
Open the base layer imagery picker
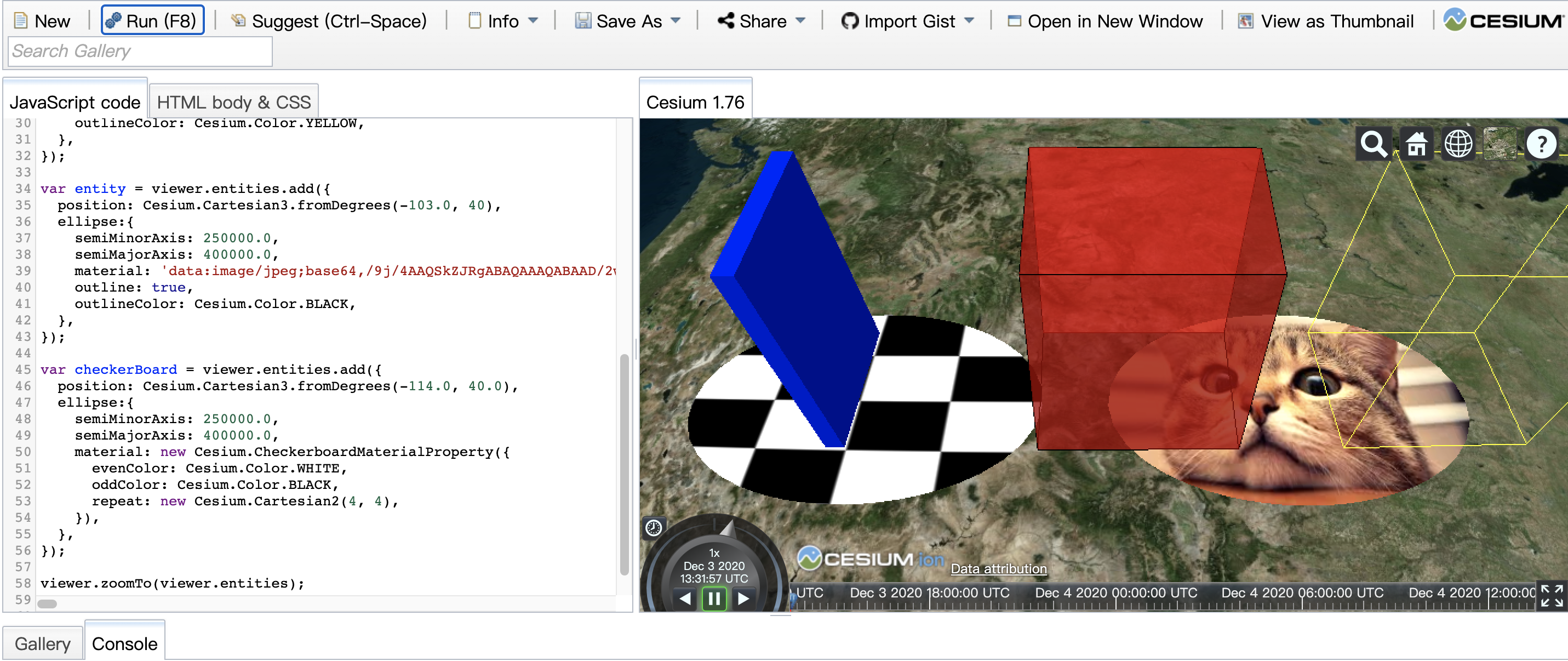point(1500,144)
